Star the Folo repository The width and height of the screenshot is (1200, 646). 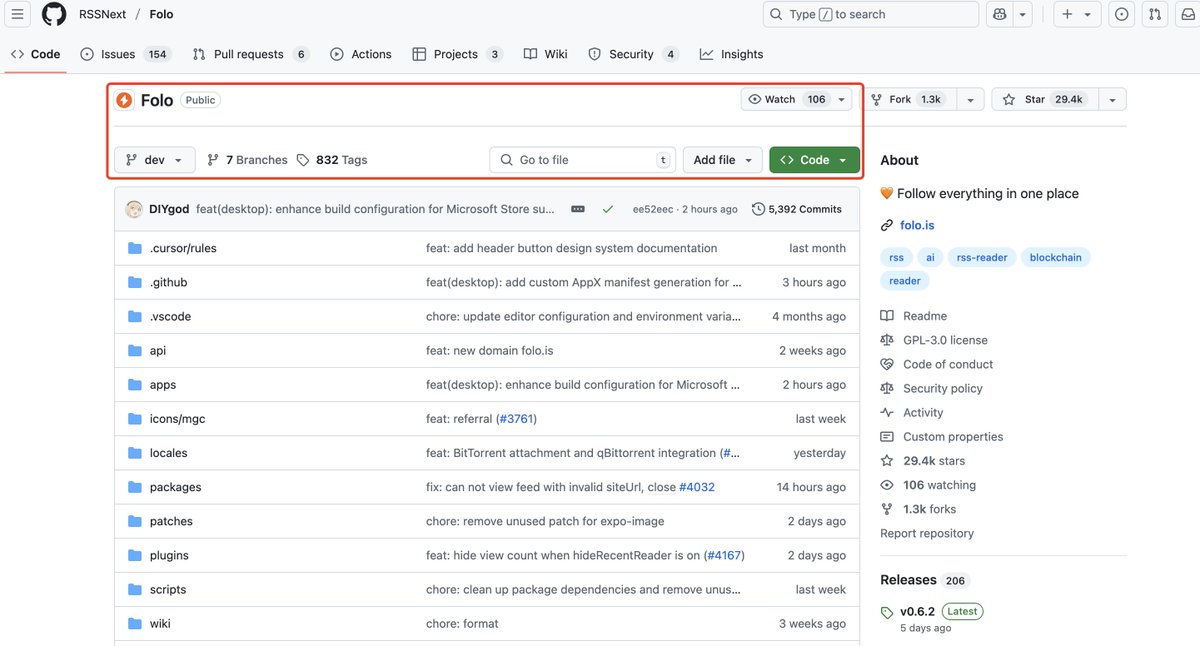[x=1044, y=99]
